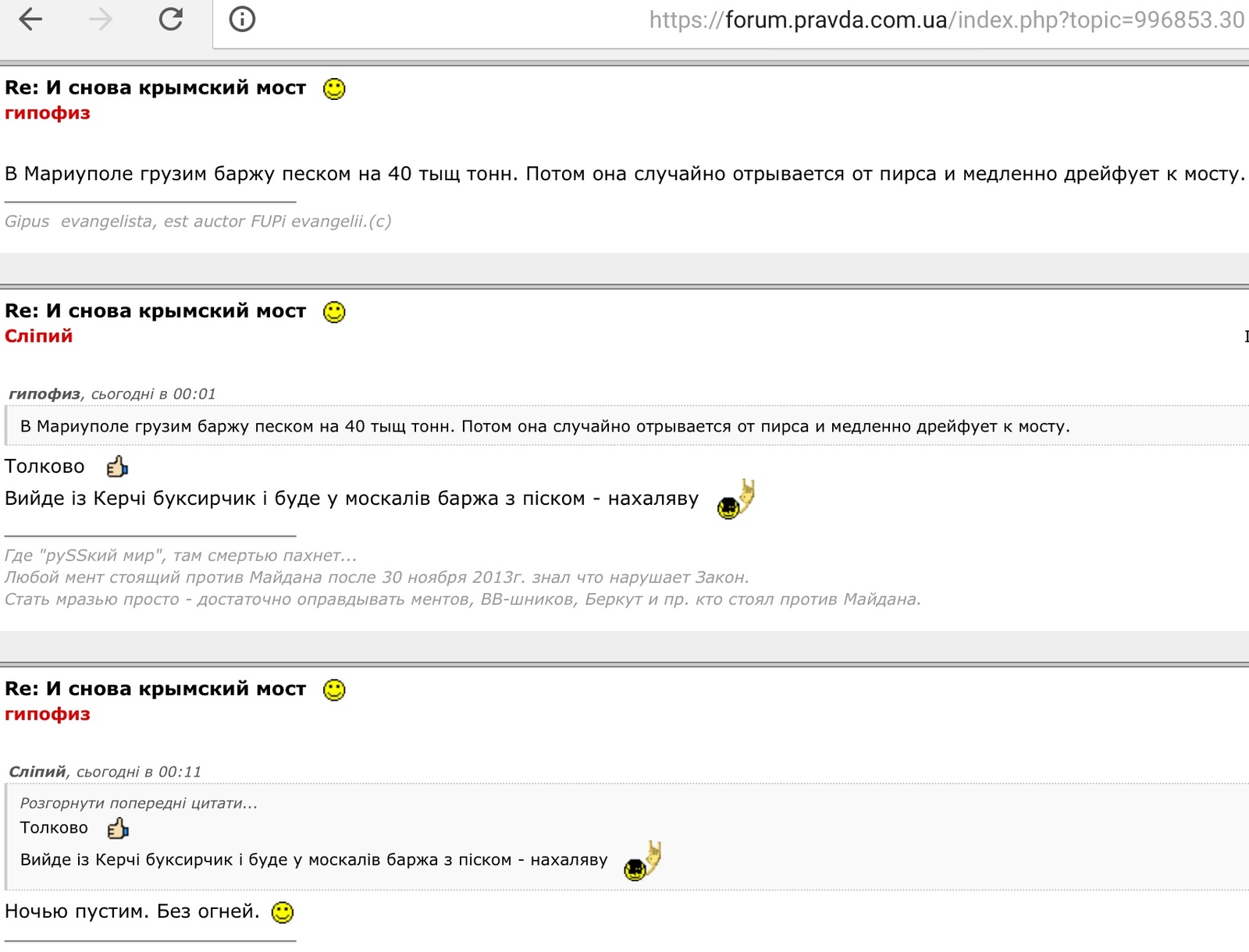Click smiley after 'Ночью пустим. Без огней.'
The image size is (1249, 952).
tap(283, 912)
